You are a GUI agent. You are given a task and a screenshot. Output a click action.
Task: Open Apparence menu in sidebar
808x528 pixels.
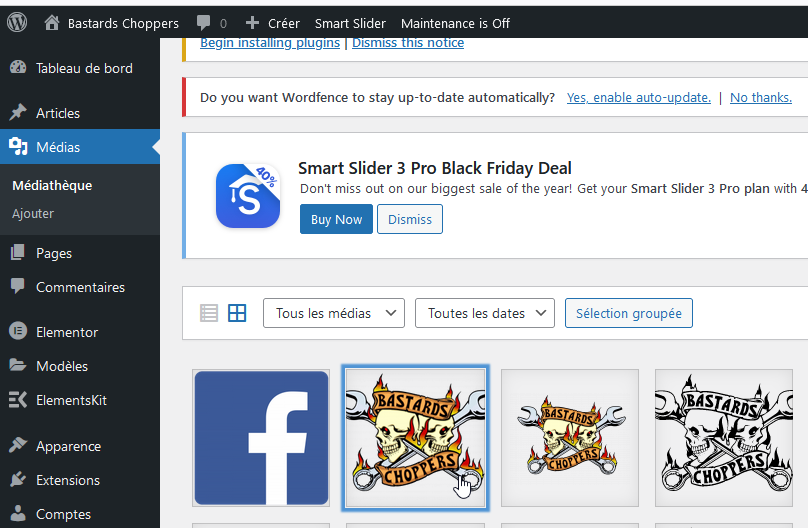point(68,446)
